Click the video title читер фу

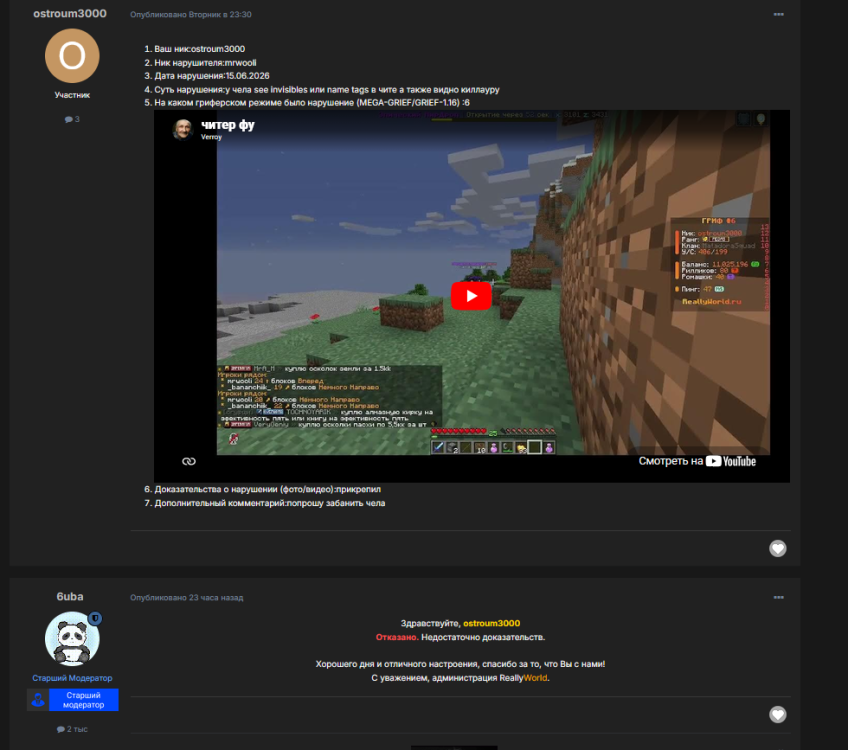coord(228,125)
